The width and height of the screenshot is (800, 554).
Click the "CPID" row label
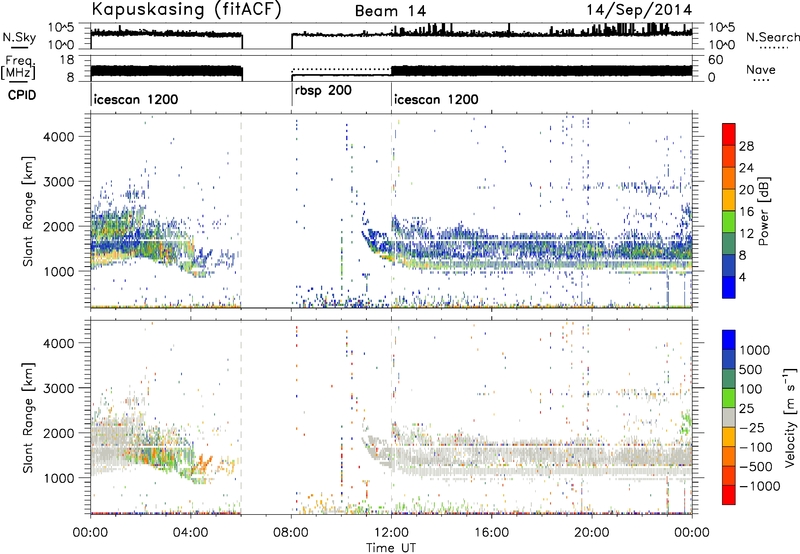[22, 95]
